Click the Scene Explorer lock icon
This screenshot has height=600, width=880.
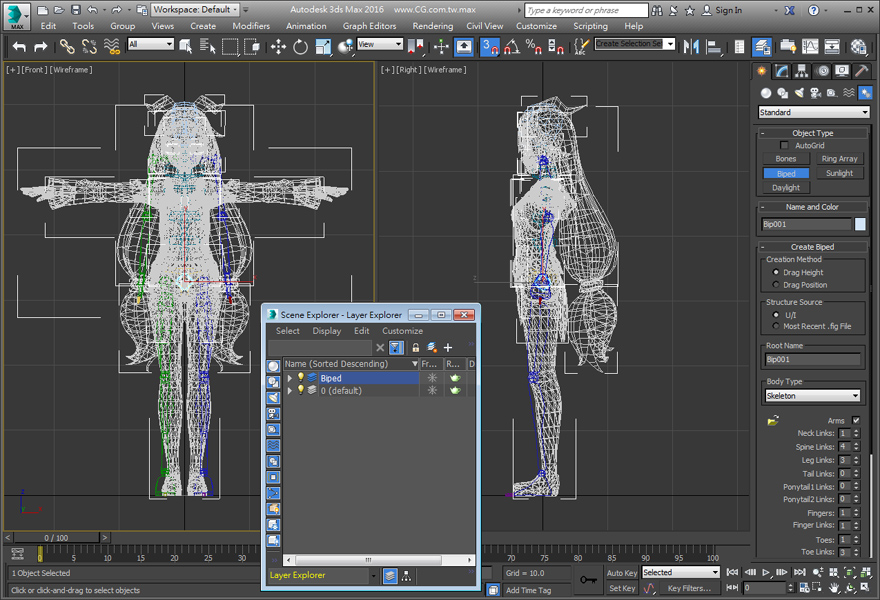click(416, 348)
